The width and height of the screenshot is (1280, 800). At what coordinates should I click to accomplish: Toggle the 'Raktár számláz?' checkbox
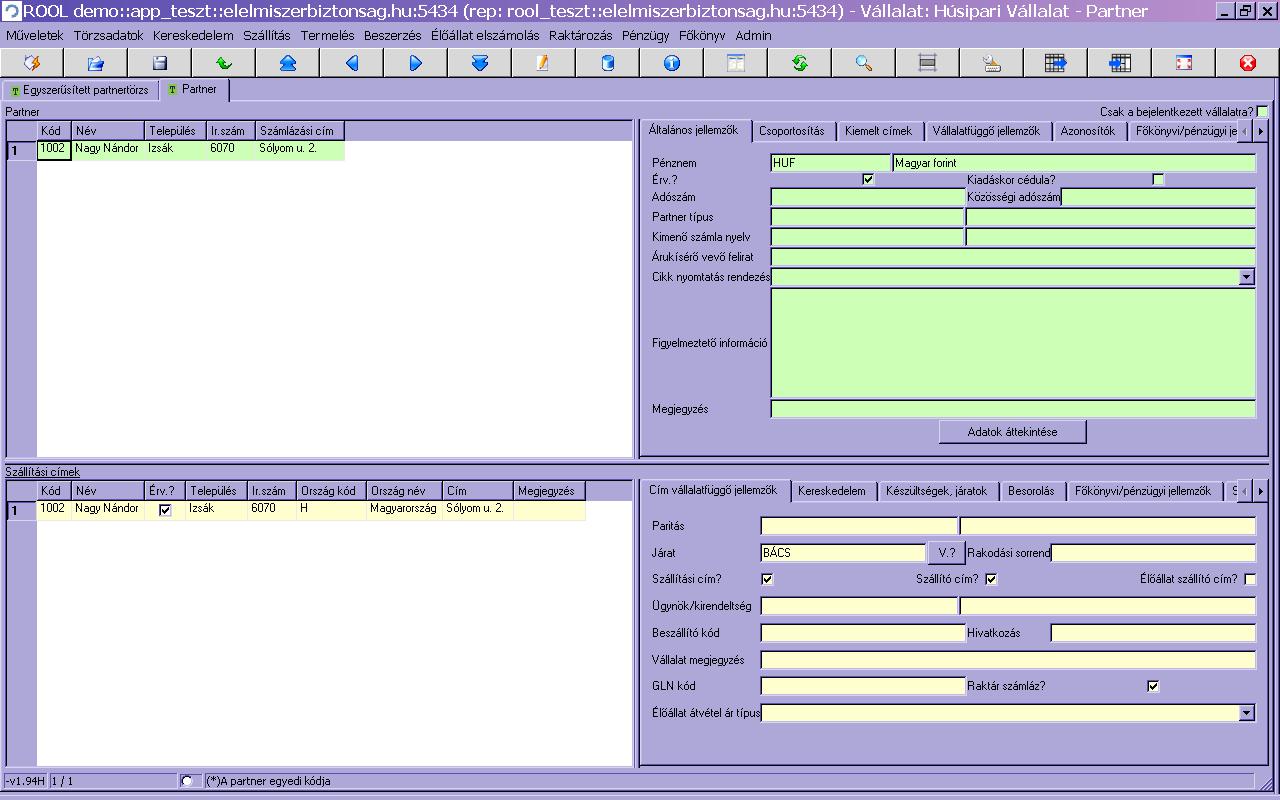(x=1153, y=686)
